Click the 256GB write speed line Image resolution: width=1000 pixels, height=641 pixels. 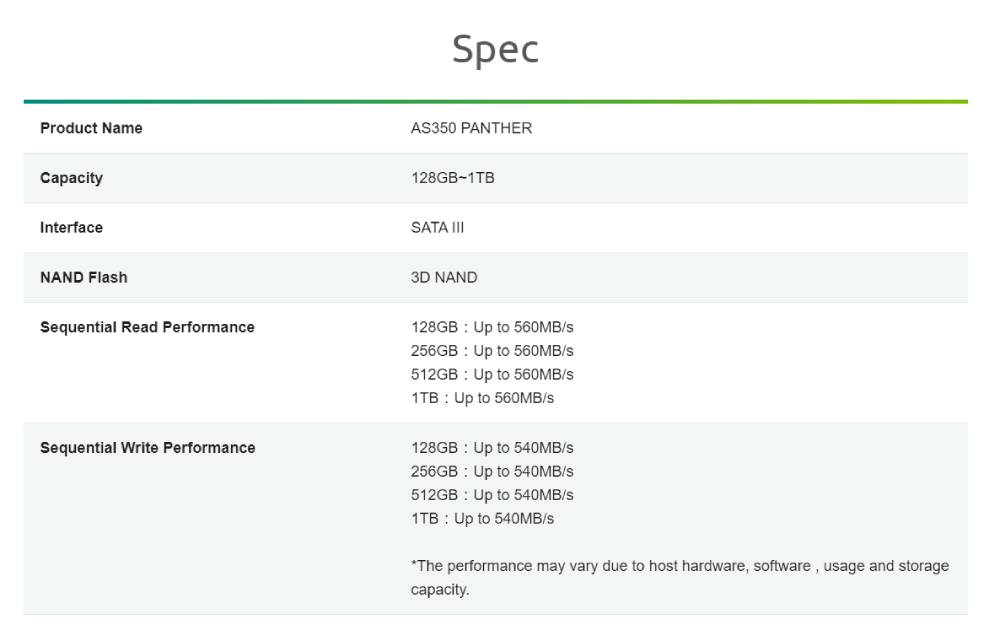(492, 471)
